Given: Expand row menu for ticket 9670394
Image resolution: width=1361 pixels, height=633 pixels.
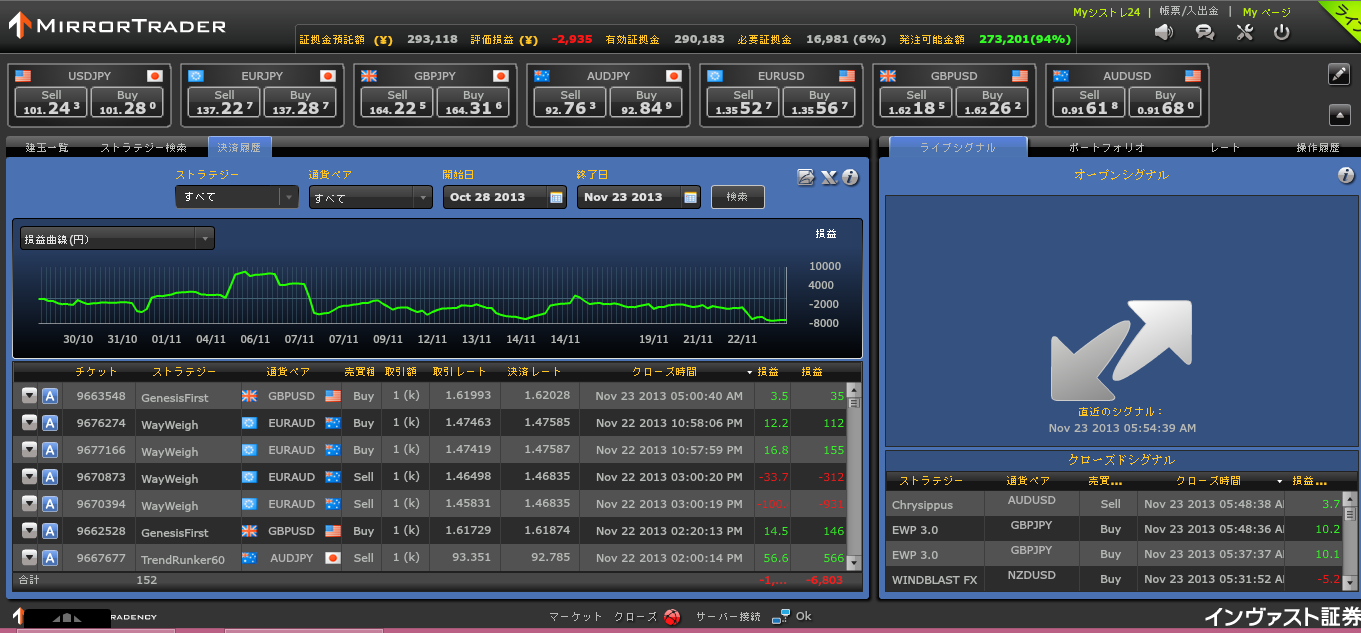Looking at the screenshot, I should point(29,504).
